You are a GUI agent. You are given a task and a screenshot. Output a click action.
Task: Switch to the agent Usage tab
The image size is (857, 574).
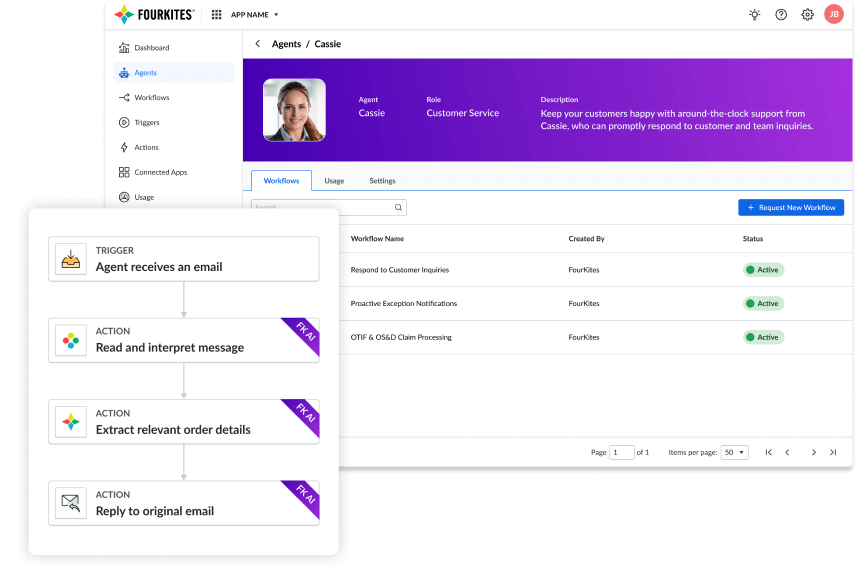tap(334, 181)
